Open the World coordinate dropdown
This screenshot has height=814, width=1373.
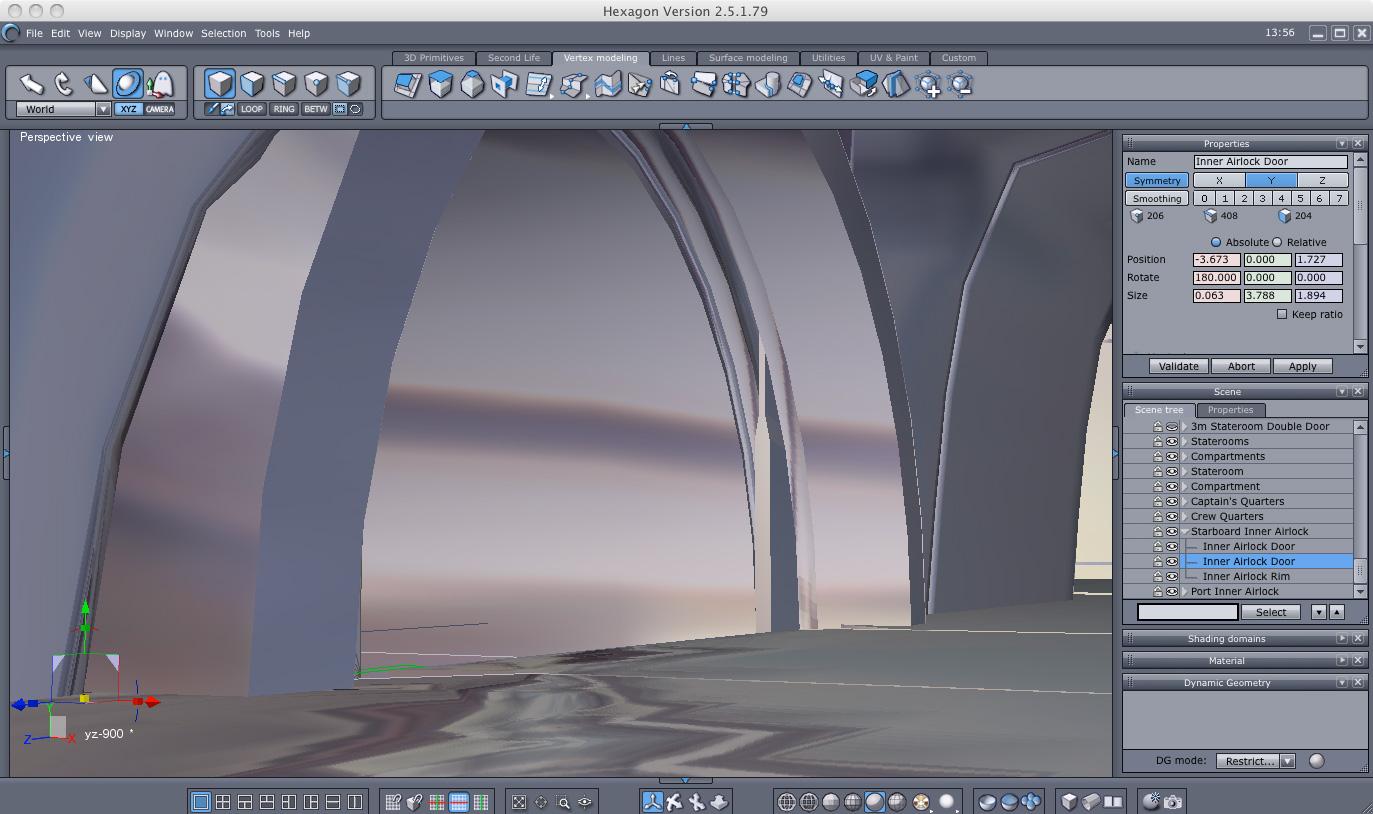[102, 109]
